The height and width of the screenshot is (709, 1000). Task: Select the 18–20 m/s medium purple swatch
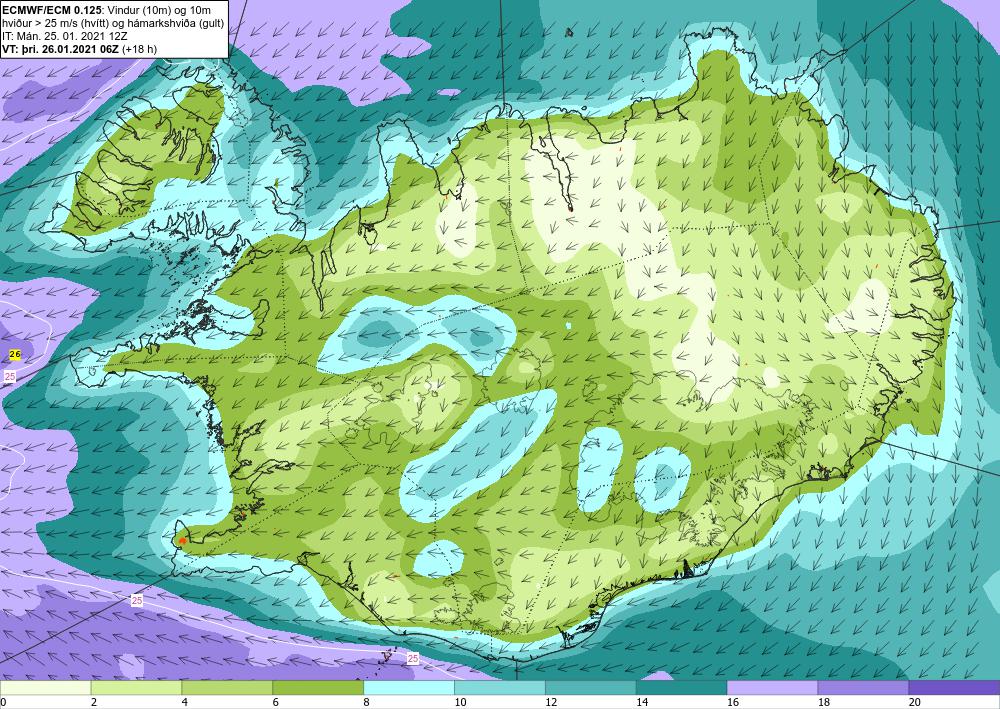pos(863,688)
